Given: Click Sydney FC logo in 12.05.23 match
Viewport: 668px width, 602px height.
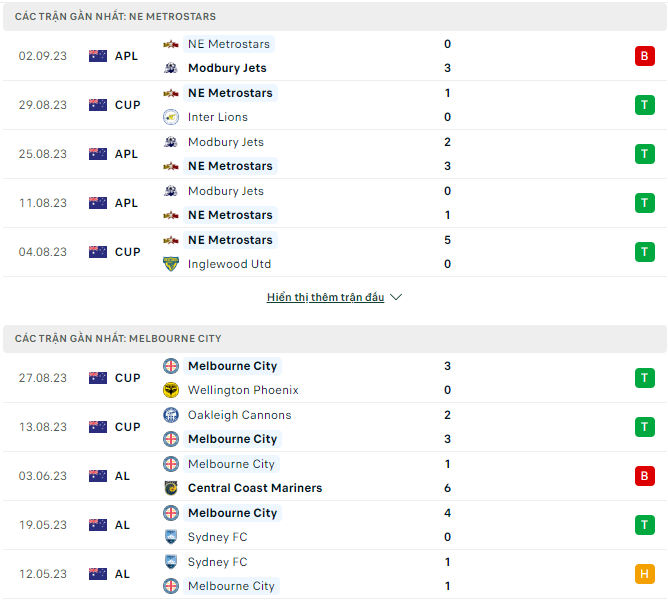Looking at the screenshot, I should pyautogui.click(x=171, y=562).
